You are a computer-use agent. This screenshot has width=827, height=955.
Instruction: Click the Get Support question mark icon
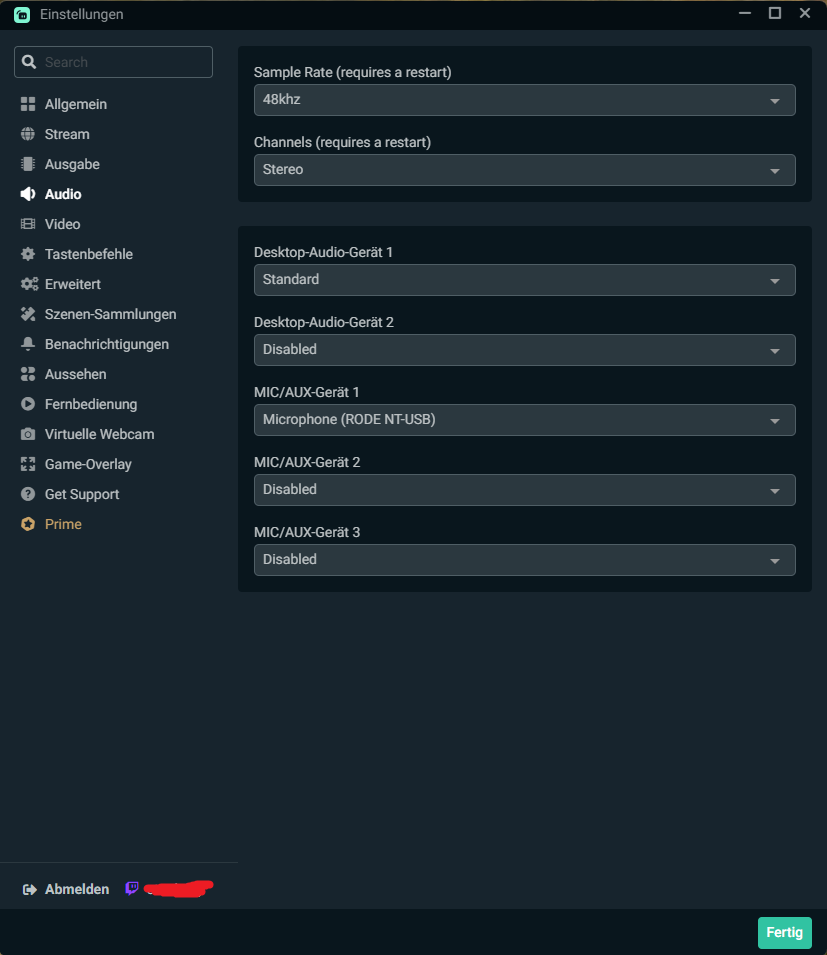coord(28,494)
